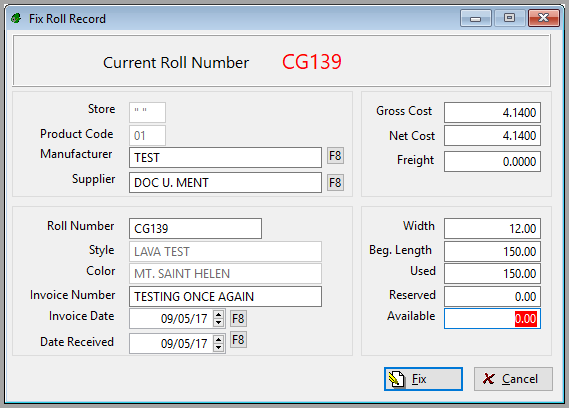
Task: Click the red CG139 current roll number
Action: tap(312, 62)
